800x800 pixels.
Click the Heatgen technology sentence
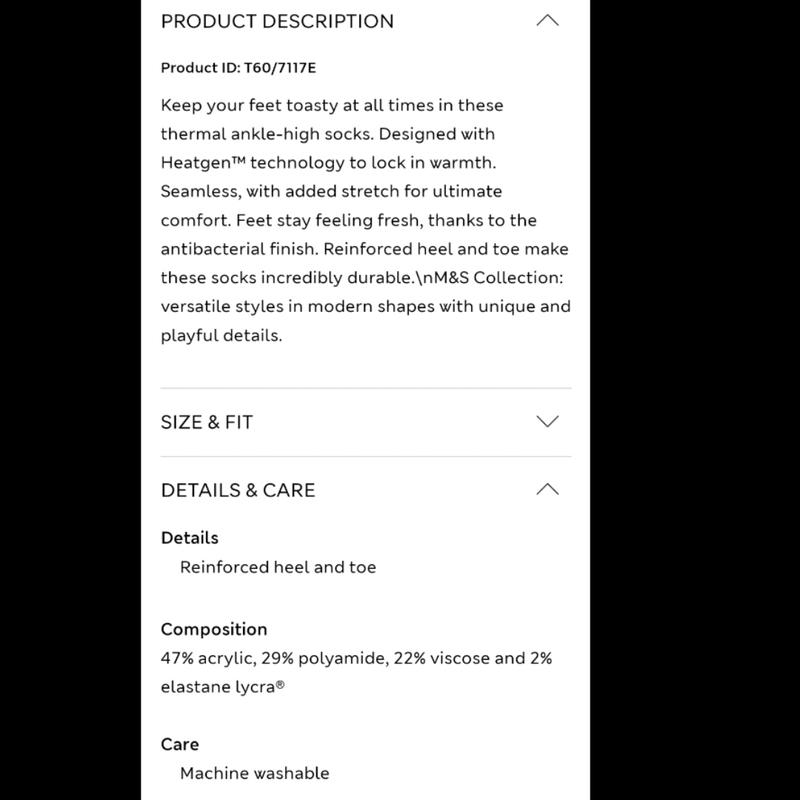pyautogui.click(x=329, y=162)
